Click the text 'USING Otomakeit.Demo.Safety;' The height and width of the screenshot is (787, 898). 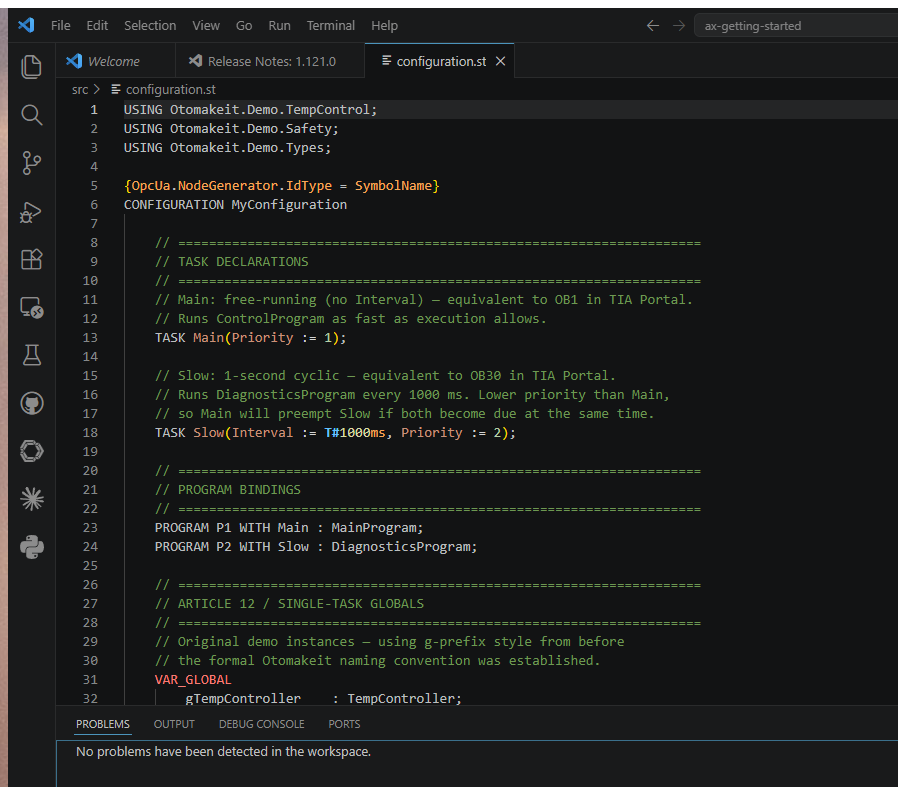click(231, 128)
